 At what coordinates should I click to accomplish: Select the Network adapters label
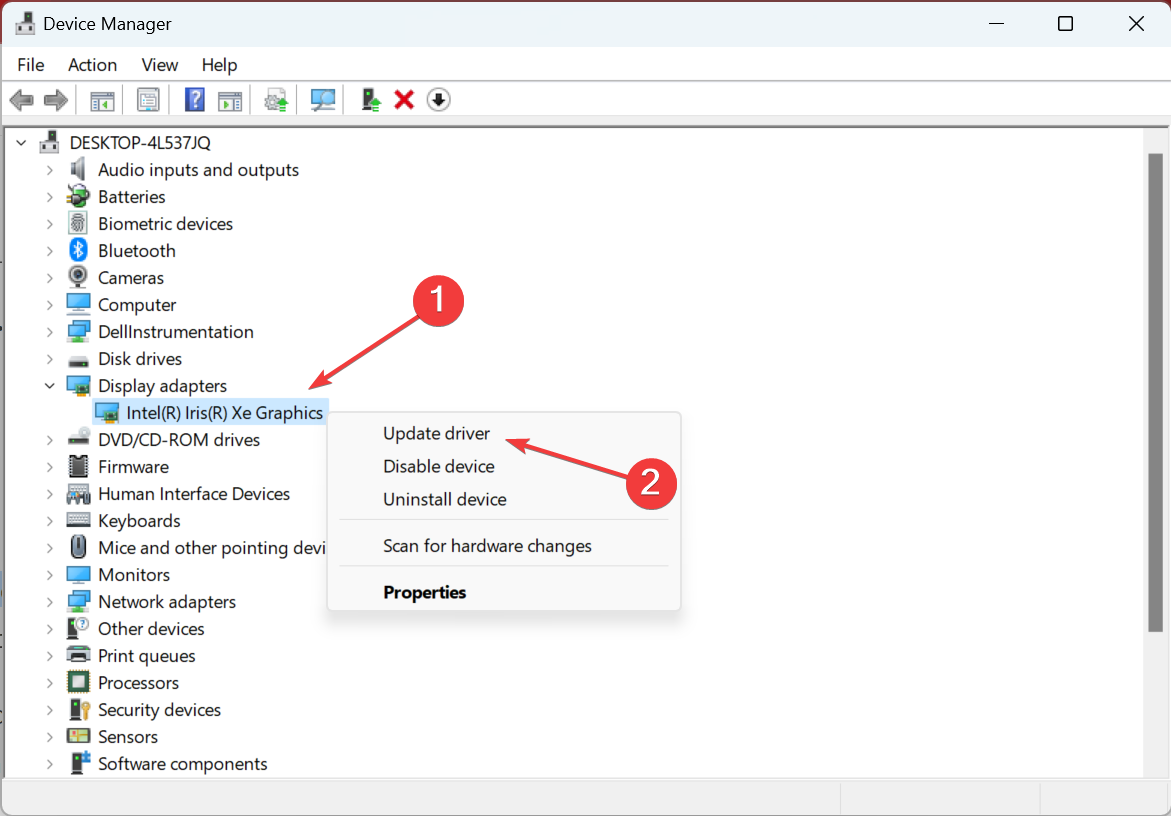click(x=167, y=602)
